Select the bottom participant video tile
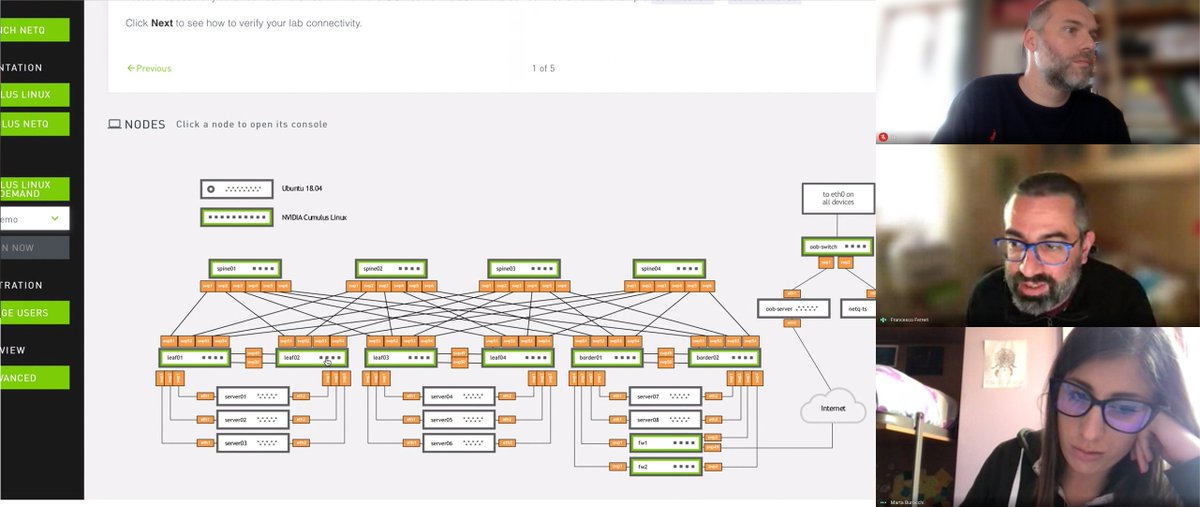The image size is (1200, 507). (1038, 417)
